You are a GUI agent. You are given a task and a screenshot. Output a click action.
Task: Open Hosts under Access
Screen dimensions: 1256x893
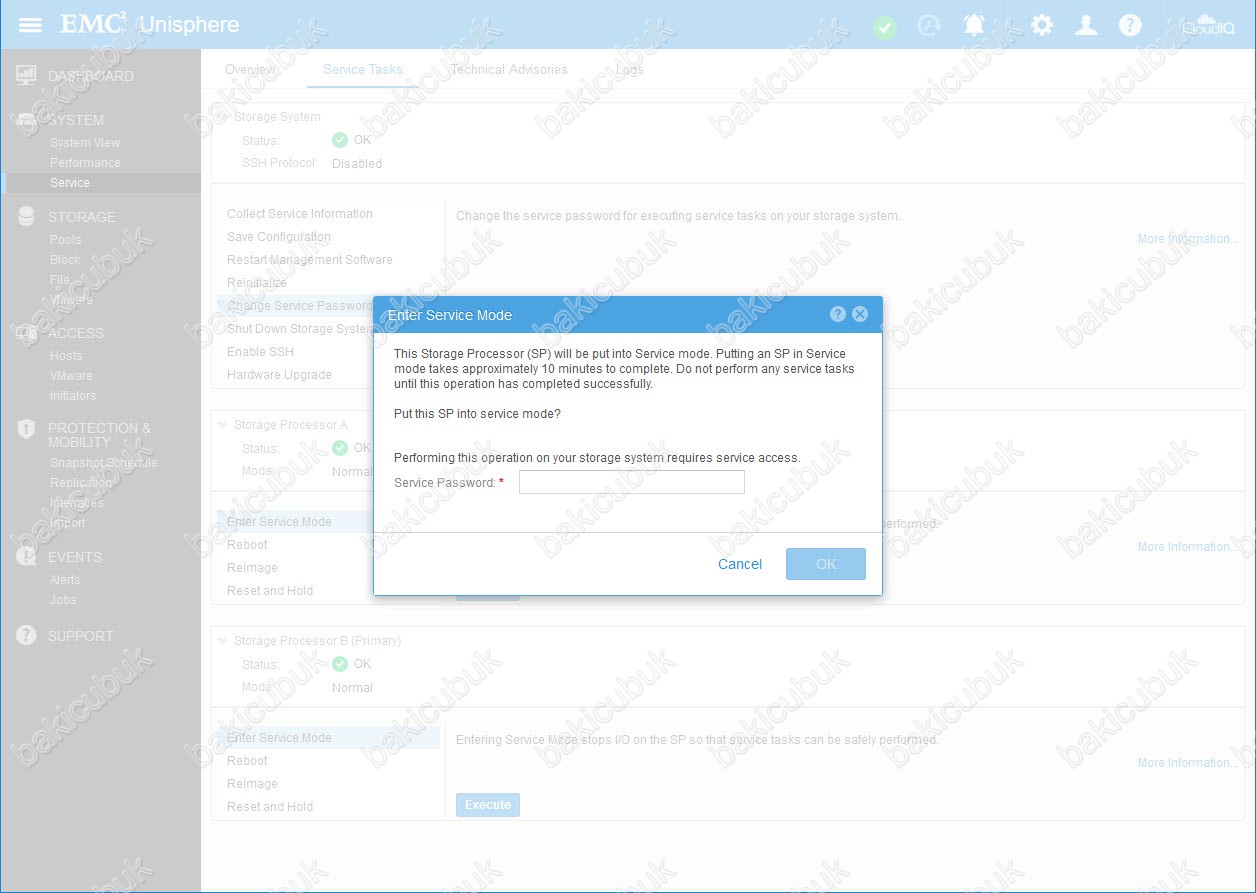pyautogui.click(x=66, y=356)
